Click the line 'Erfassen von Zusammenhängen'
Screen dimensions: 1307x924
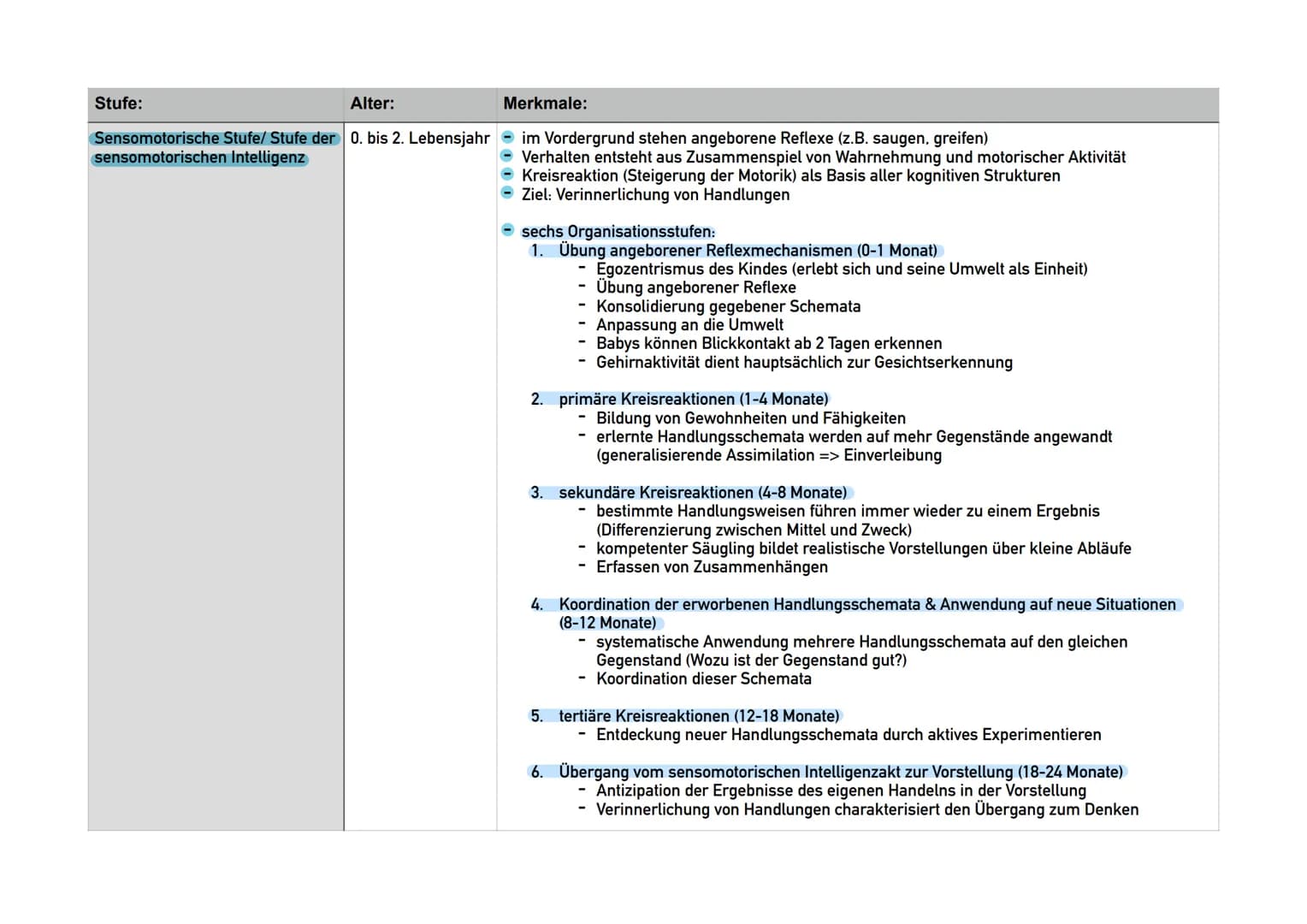tap(712, 566)
